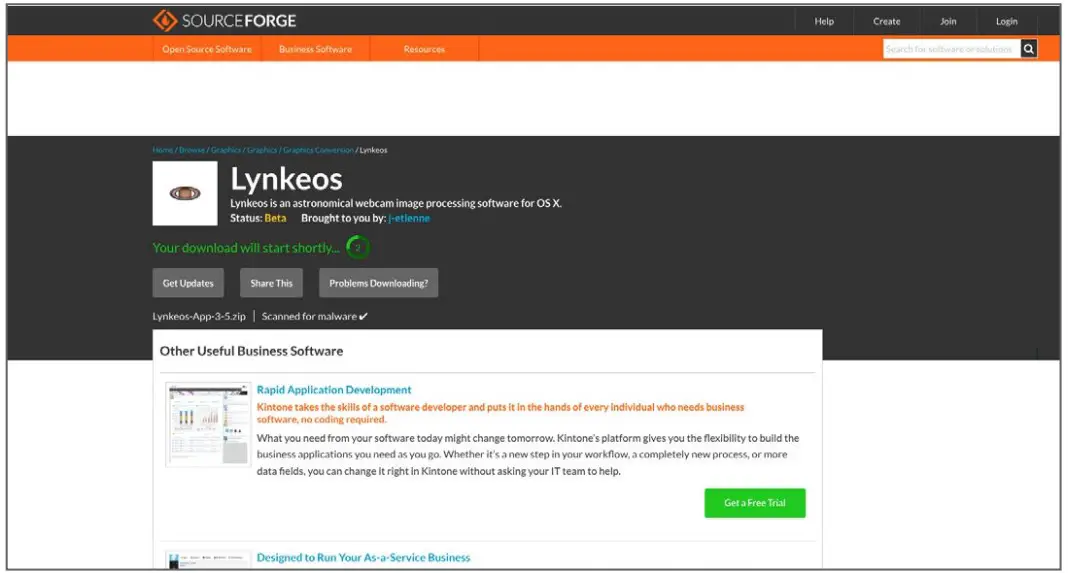Open the Open Source Software menu
The image size is (1068, 573).
tap(207, 49)
